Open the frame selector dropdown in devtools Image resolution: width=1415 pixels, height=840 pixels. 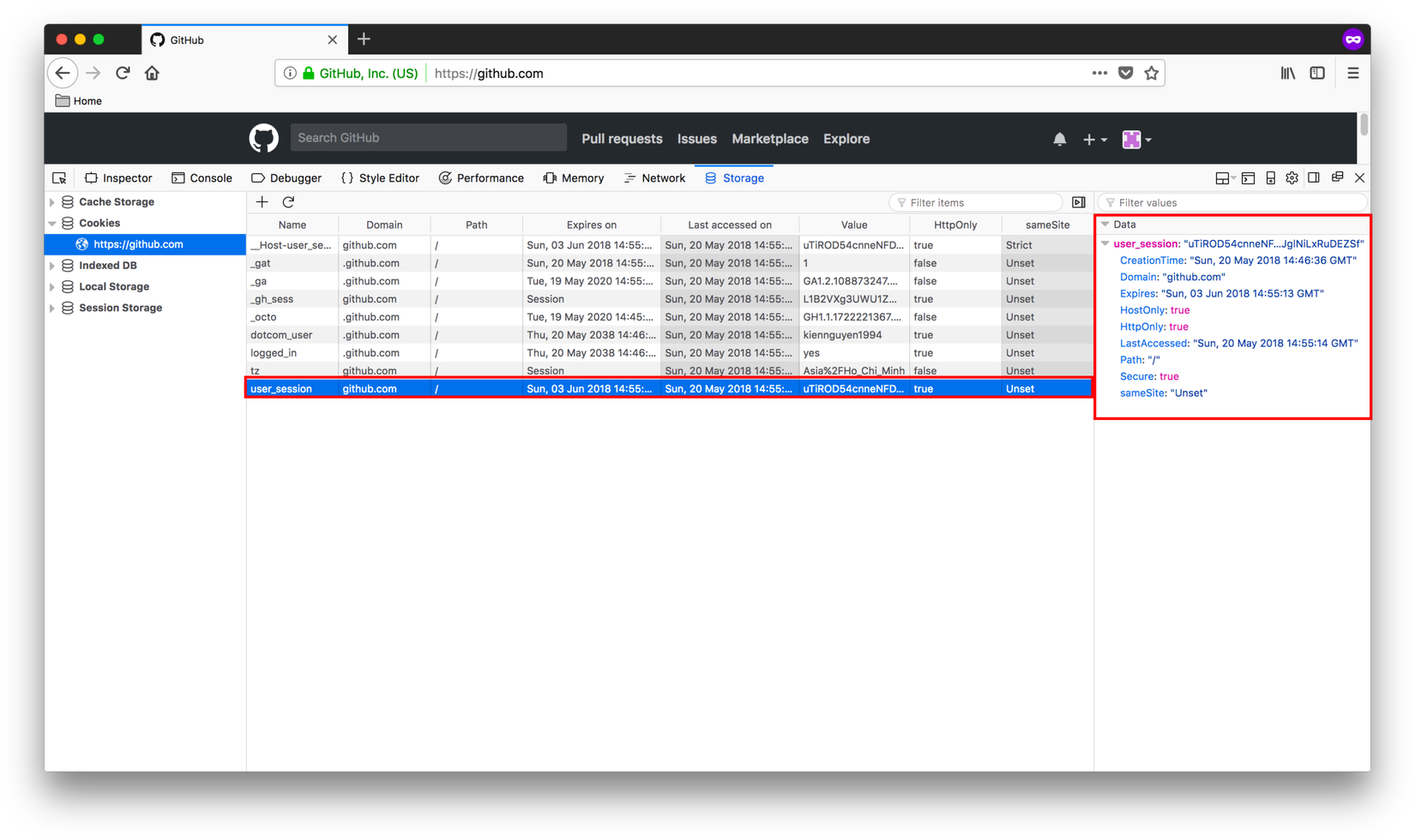point(1225,178)
